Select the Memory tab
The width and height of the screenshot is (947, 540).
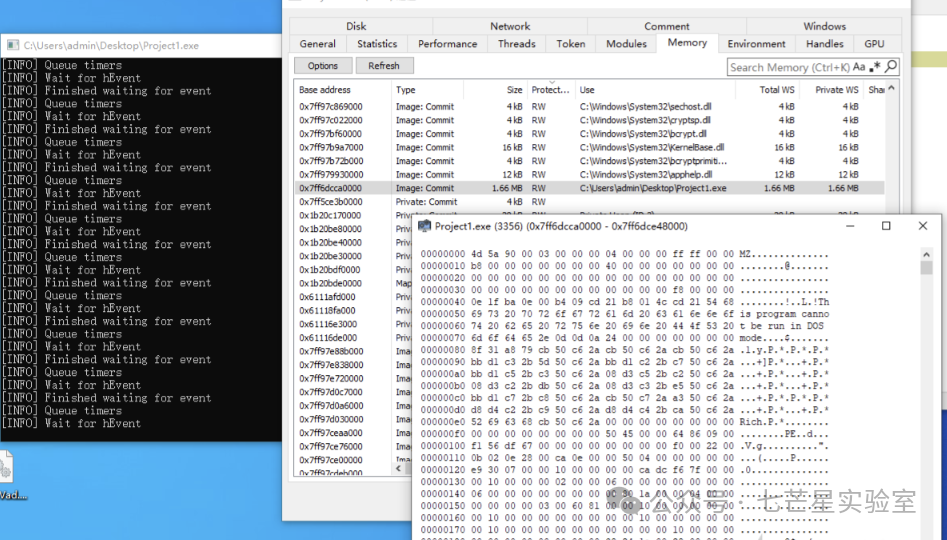[687, 43]
